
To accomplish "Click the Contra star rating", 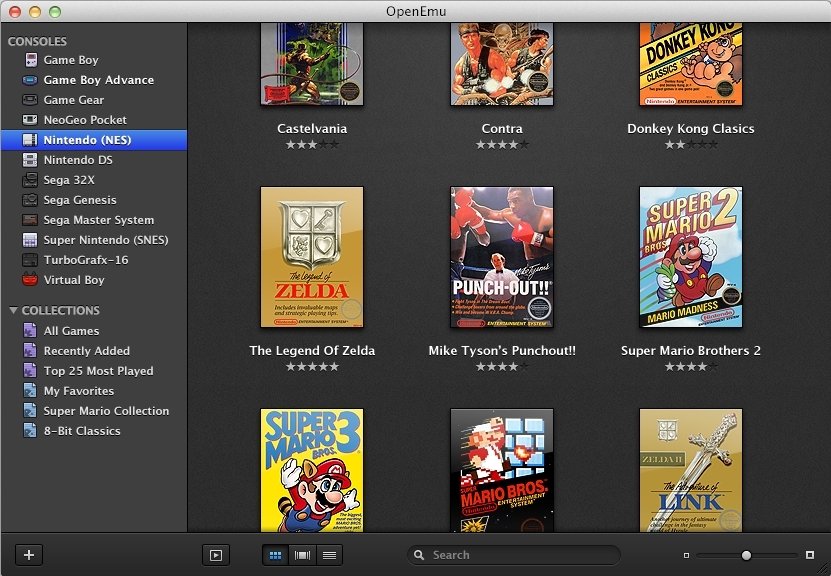I will [x=502, y=144].
